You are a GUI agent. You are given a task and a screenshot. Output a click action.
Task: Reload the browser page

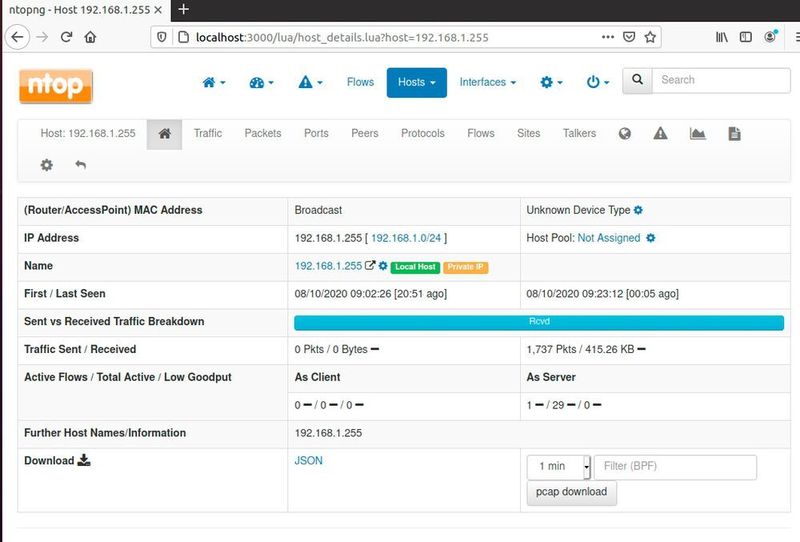pyautogui.click(x=66, y=37)
